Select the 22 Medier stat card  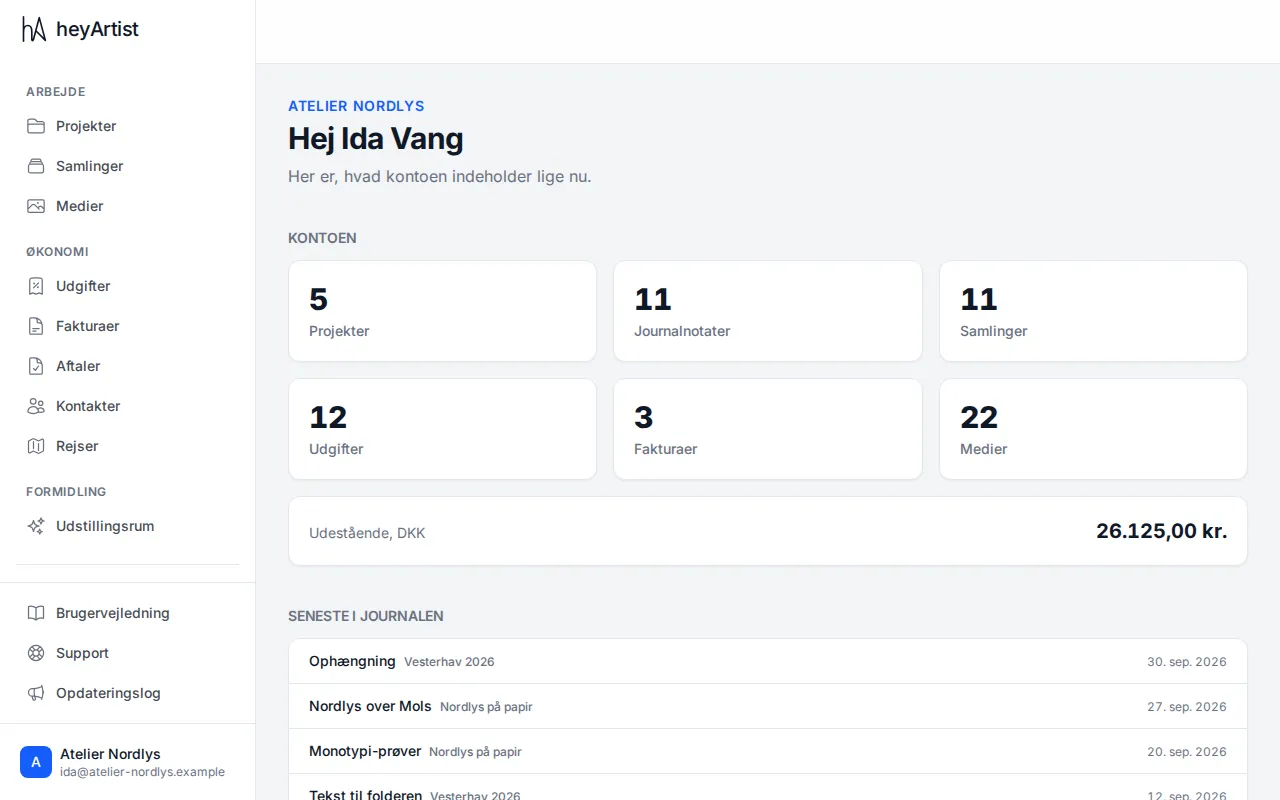[x=1093, y=429]
